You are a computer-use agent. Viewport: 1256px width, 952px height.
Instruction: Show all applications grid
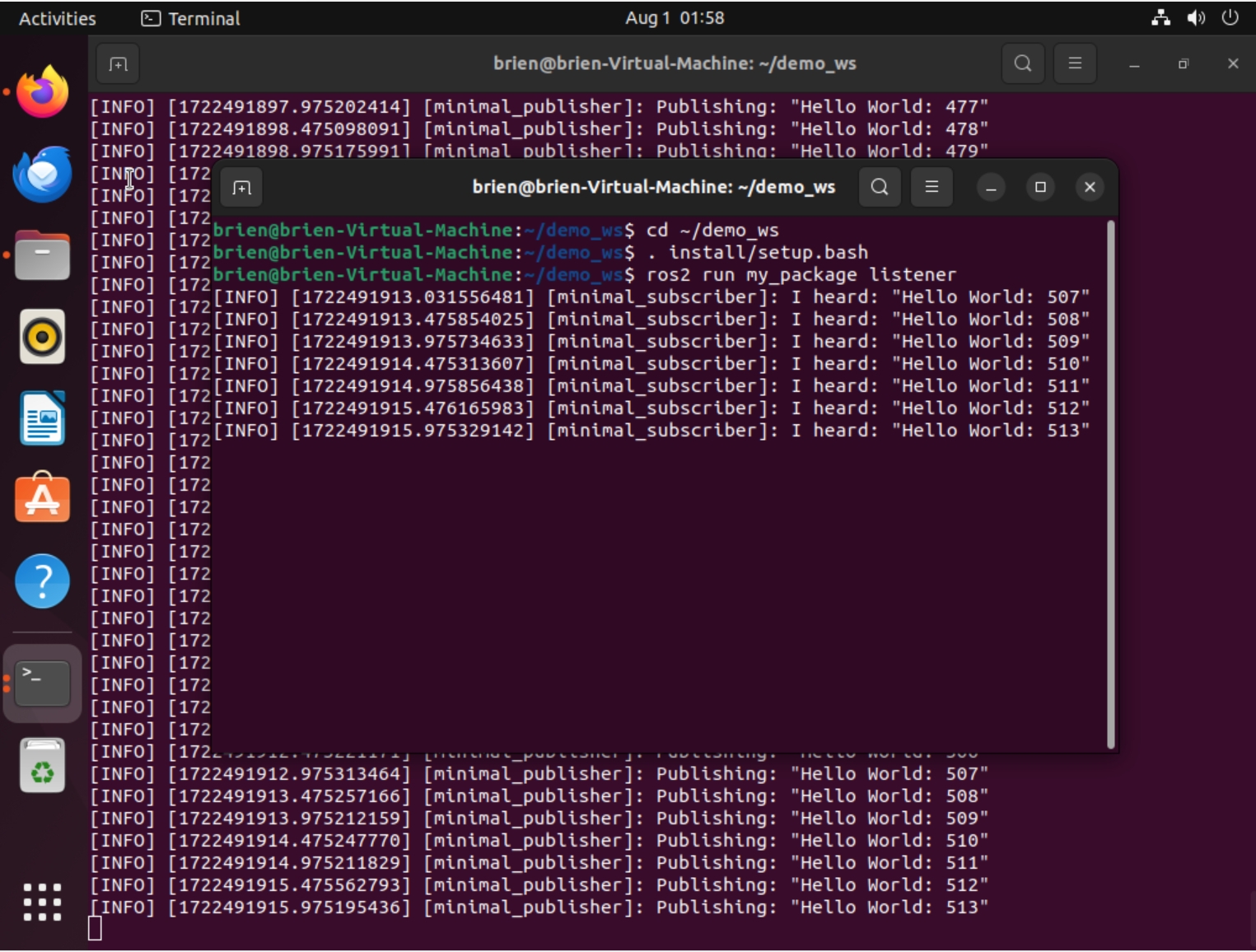[42, 903]
